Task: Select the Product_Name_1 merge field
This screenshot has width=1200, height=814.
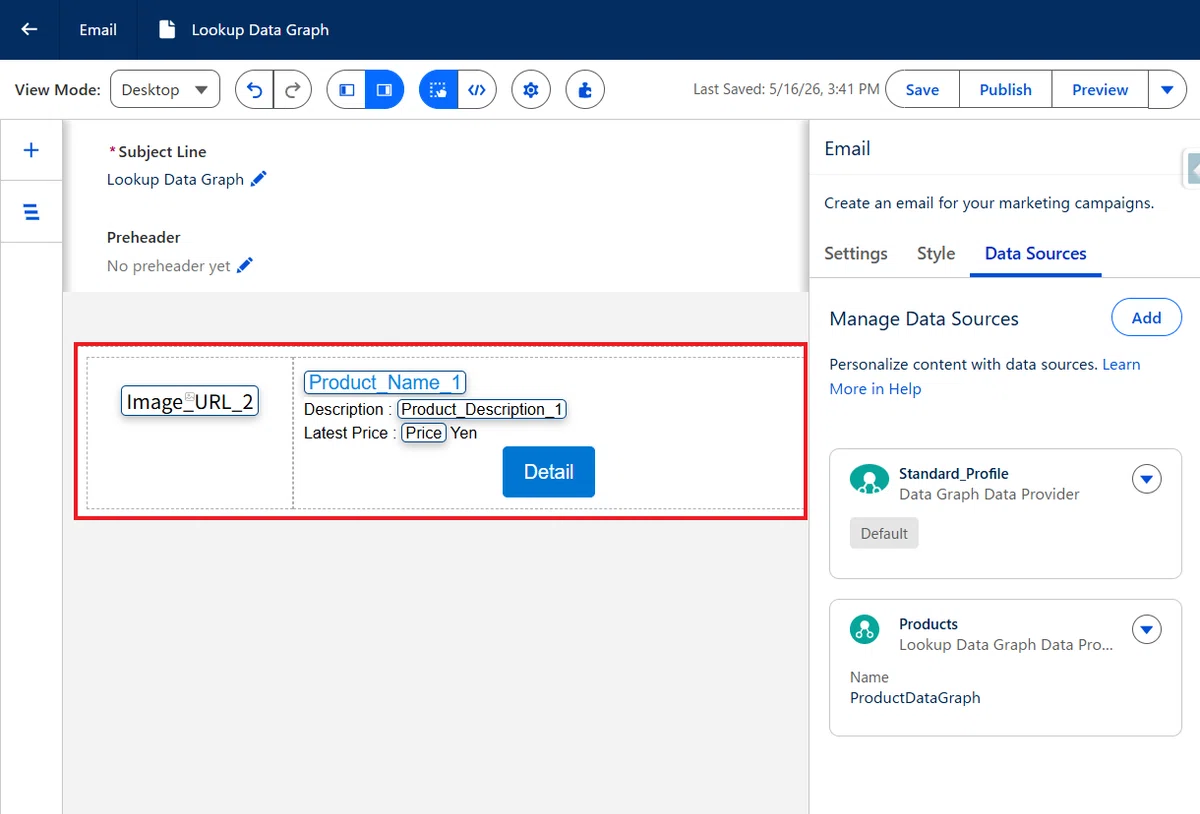Action: coord(385,382)
